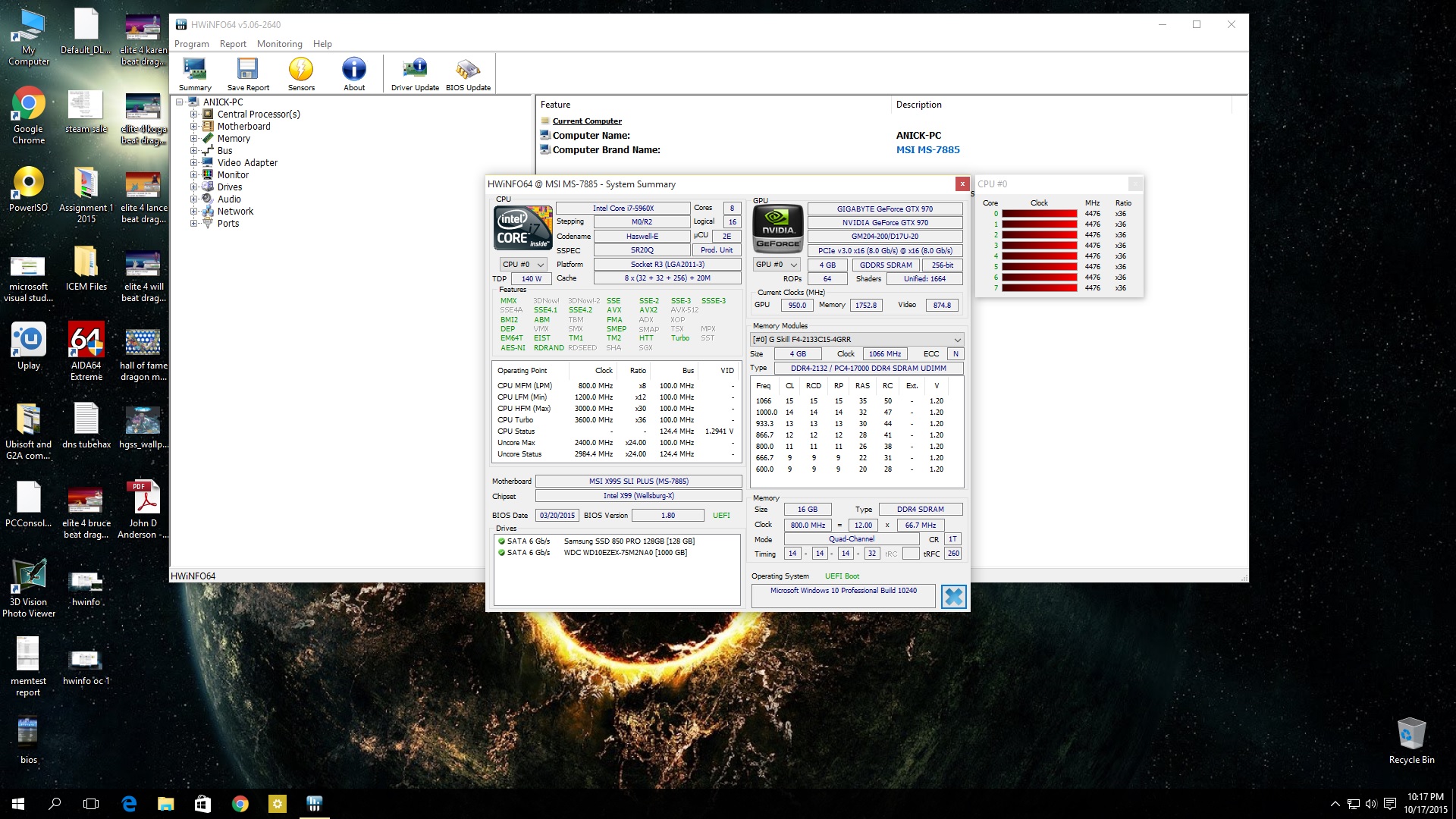This screenshot has height=819, width=1456.
Task: Launch the BIOS Update tool
Action: (x=468, y=74)
